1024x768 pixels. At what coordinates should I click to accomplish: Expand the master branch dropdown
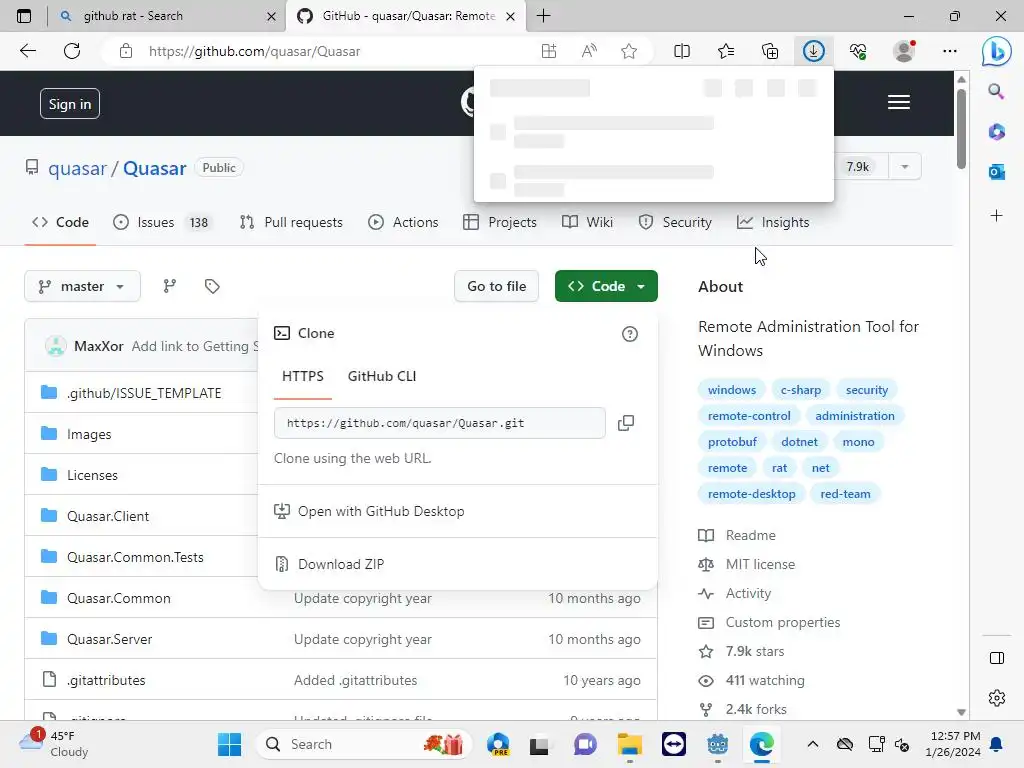pos(82,286)
